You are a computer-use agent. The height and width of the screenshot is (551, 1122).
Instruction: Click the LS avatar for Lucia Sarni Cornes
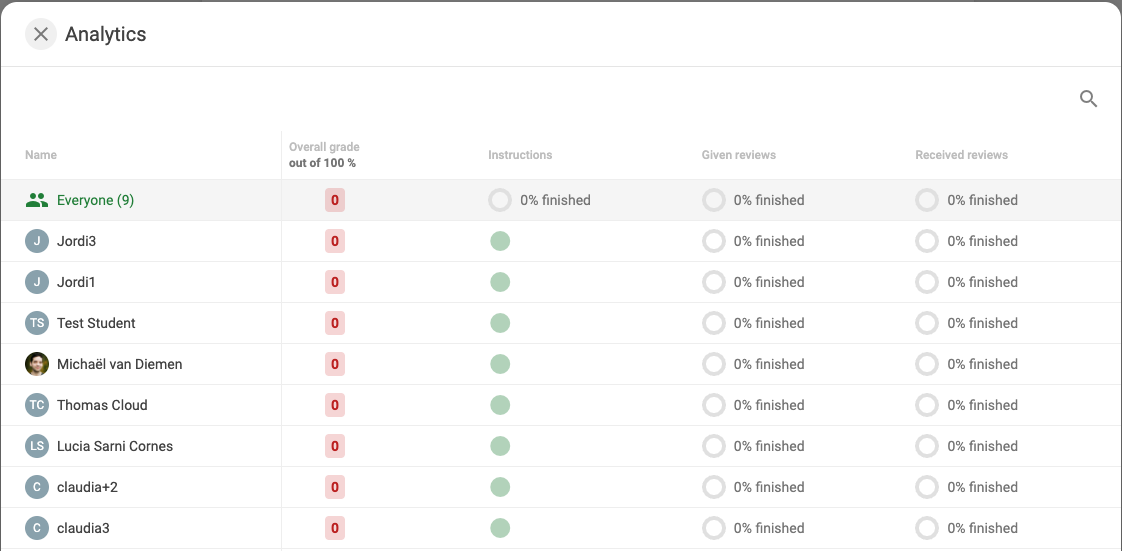coord(37,446)
